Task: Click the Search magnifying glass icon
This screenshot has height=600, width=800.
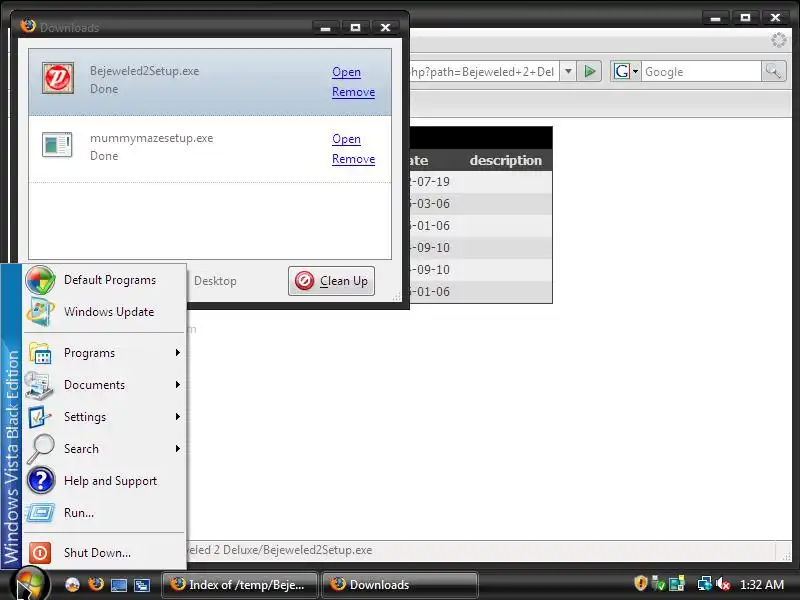Action: (x=40, y=448)
